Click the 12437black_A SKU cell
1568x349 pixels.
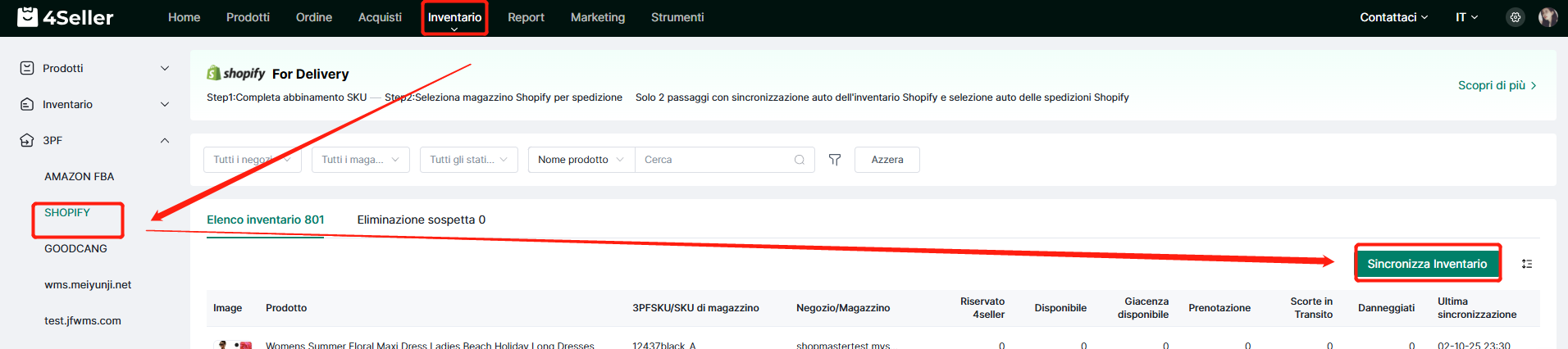point(664,345)
